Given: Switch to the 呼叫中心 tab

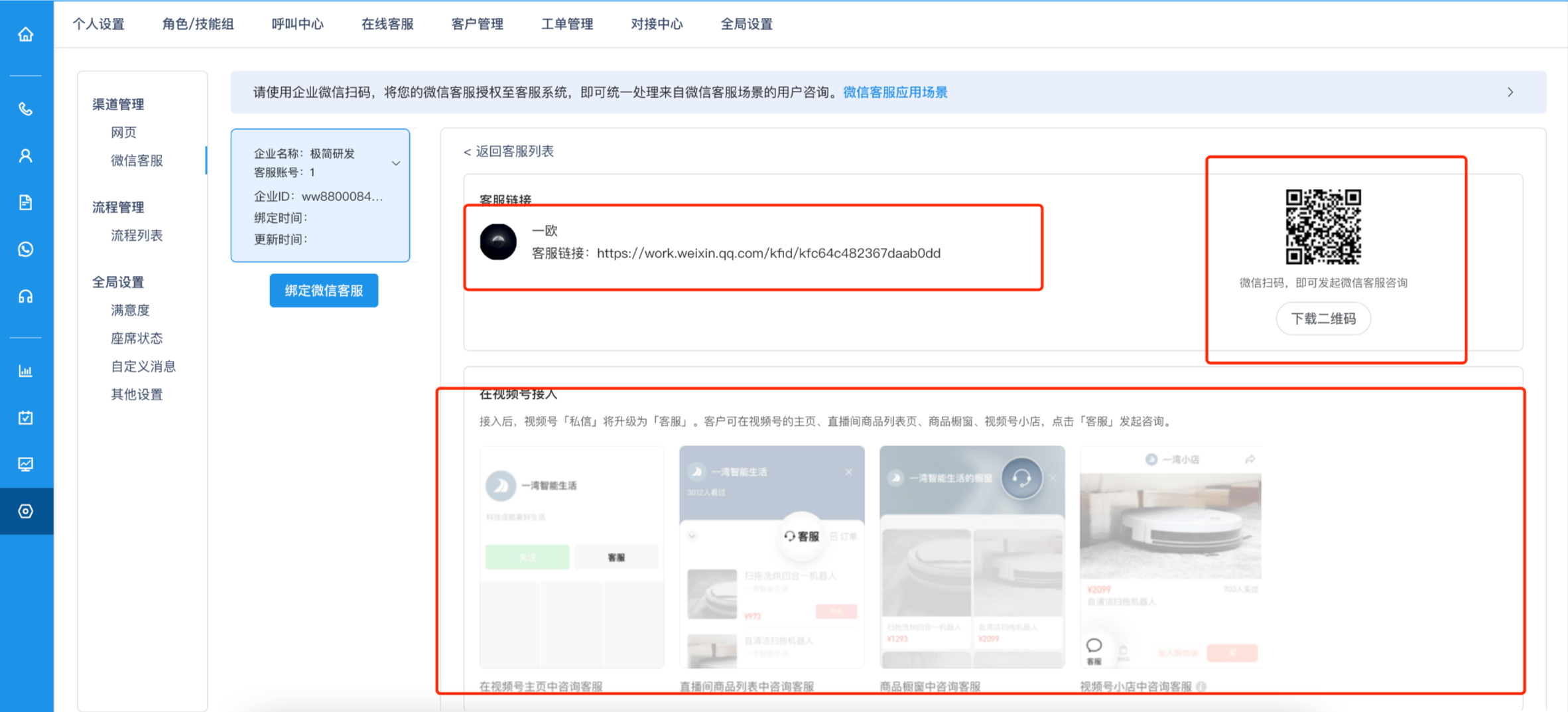Looking at the screenshot, I should [298, 24].
